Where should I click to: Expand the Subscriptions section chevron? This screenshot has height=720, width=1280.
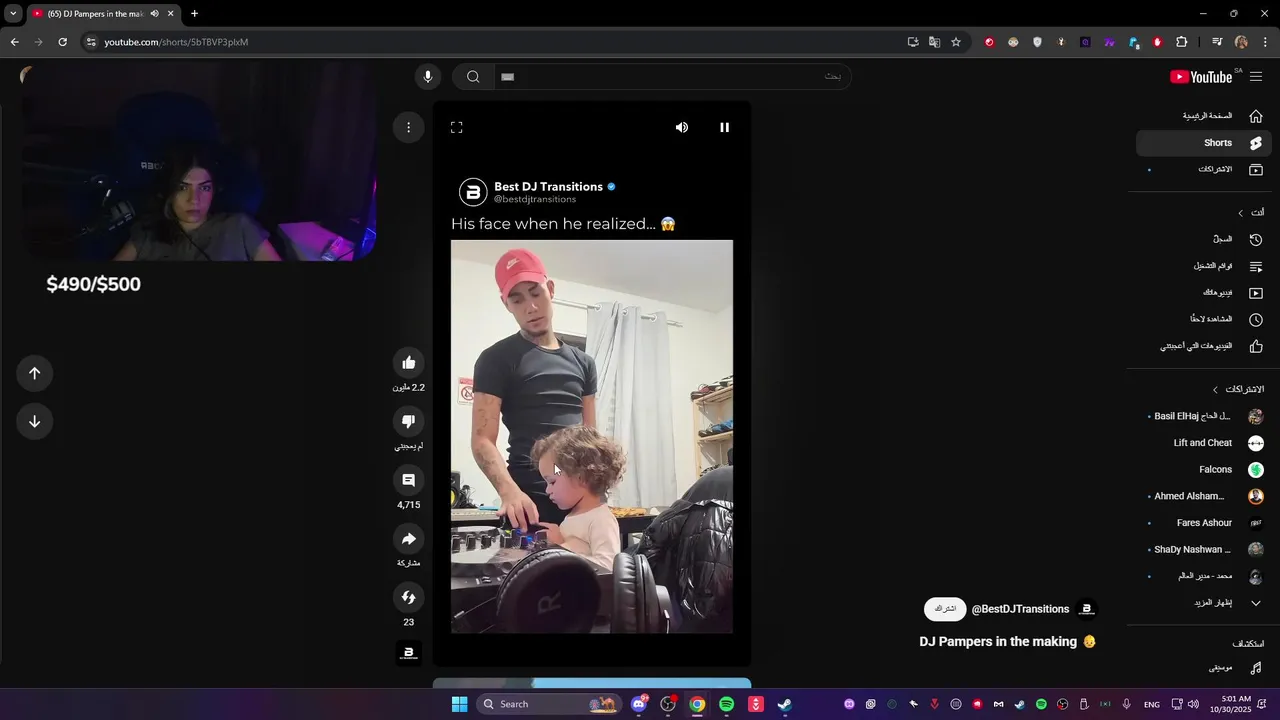point(1216,389)
